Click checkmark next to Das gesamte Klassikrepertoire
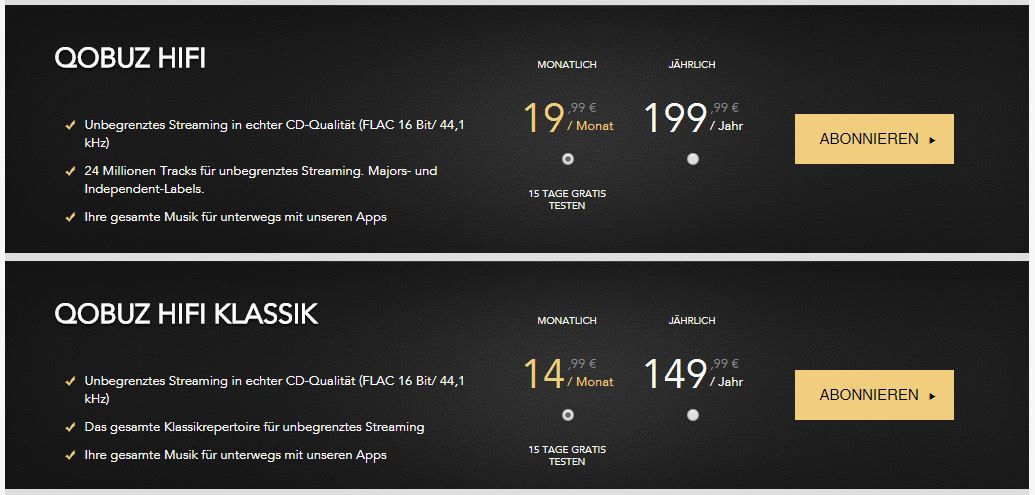Image resolution: width=1035 pixels, height=495 pixels. point(69,427)
